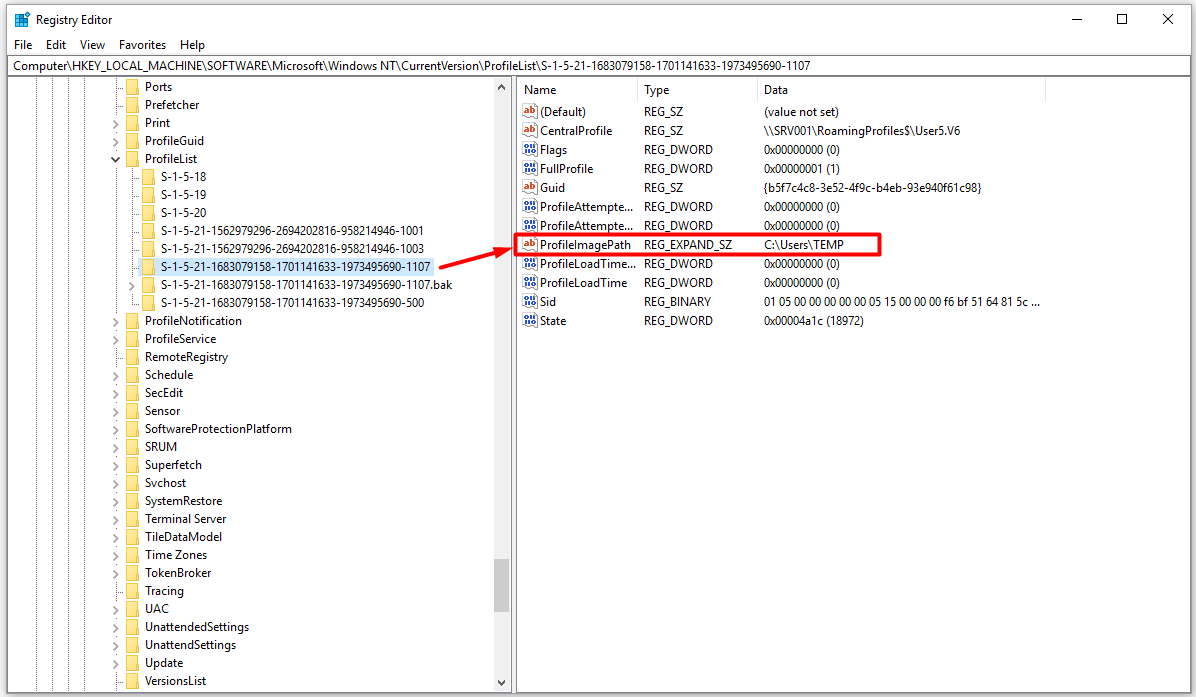Click the REG_BINARY type cell
Image resolution: width=1196 pixels, height=697 pixels.
click(677, 301)
